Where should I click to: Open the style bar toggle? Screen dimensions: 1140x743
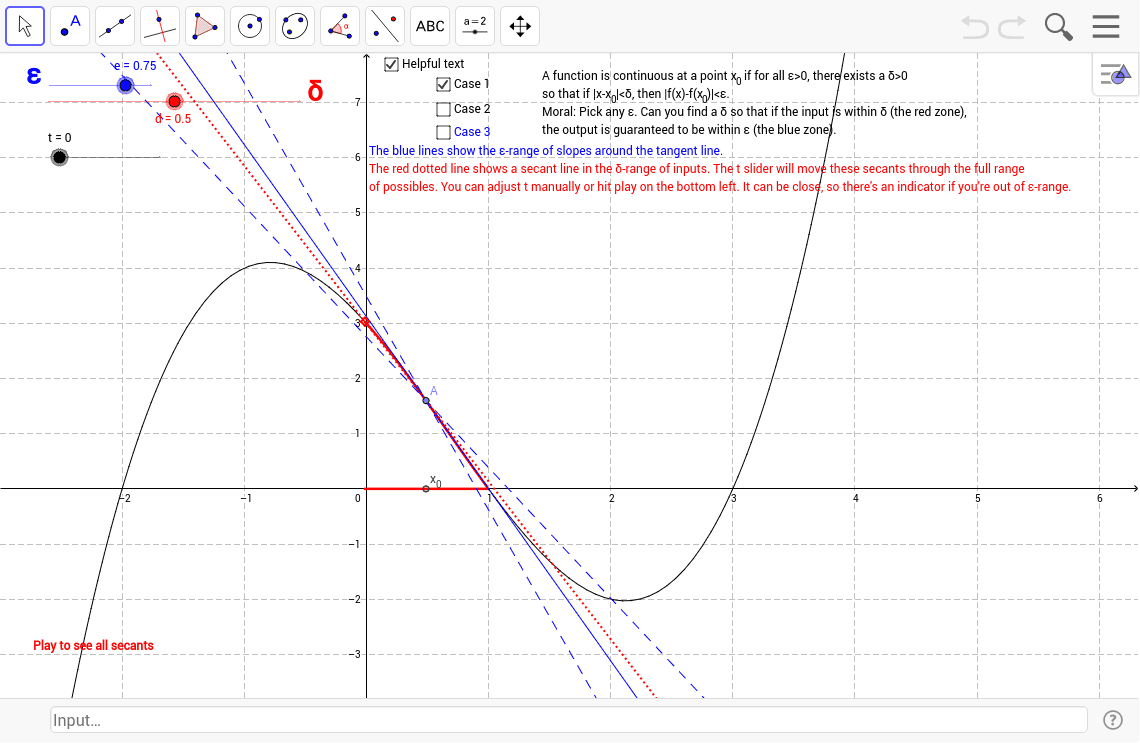click(1116, 75)
